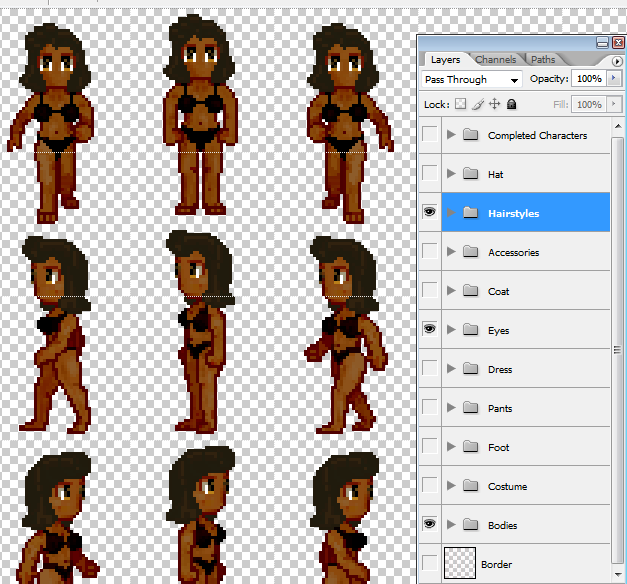Expand the Costume group triangle
Image resolution: width=627 pixels, height=584 pixels.
[x=451, y=485]
